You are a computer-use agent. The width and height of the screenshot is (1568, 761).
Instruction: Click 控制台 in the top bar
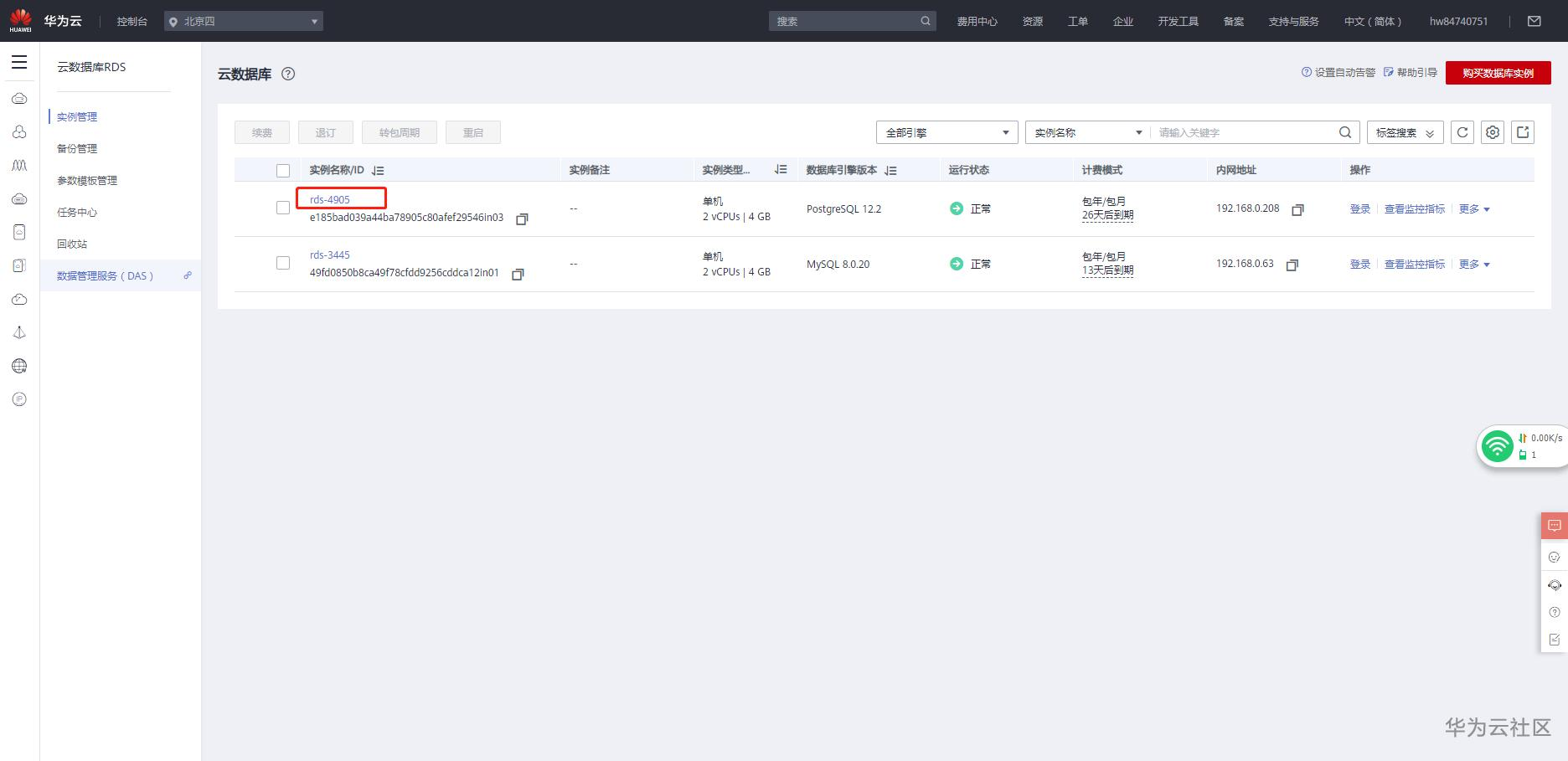tap(132, 22)
